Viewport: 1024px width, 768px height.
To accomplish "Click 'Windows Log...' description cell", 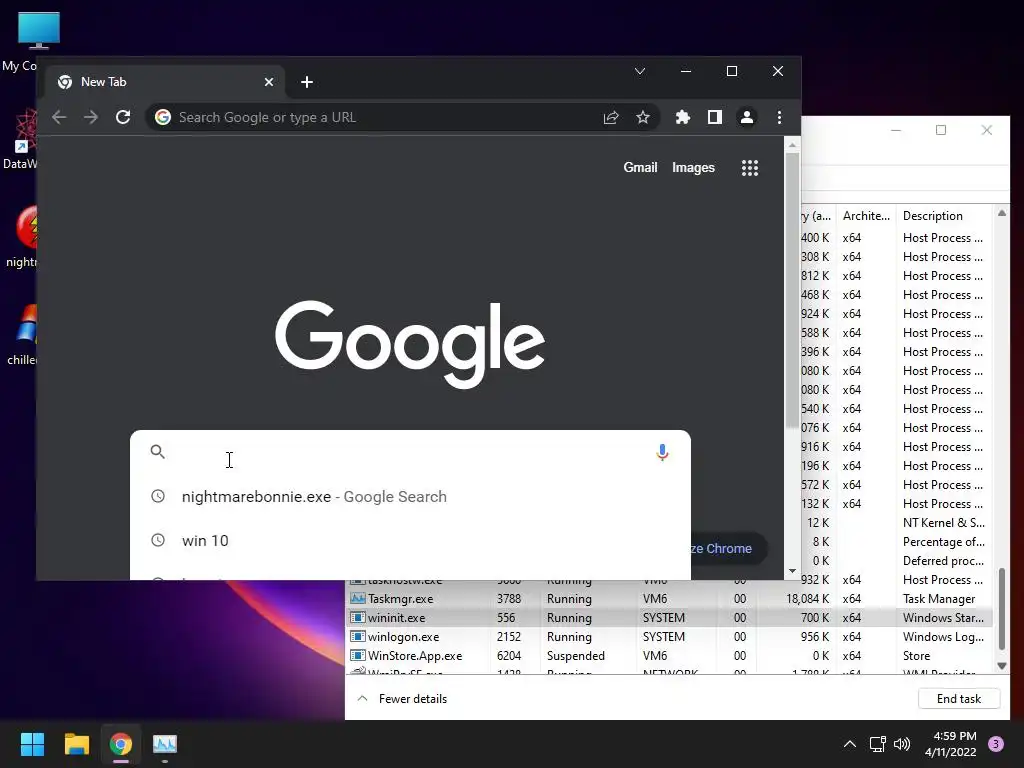I will coord(943,637).
